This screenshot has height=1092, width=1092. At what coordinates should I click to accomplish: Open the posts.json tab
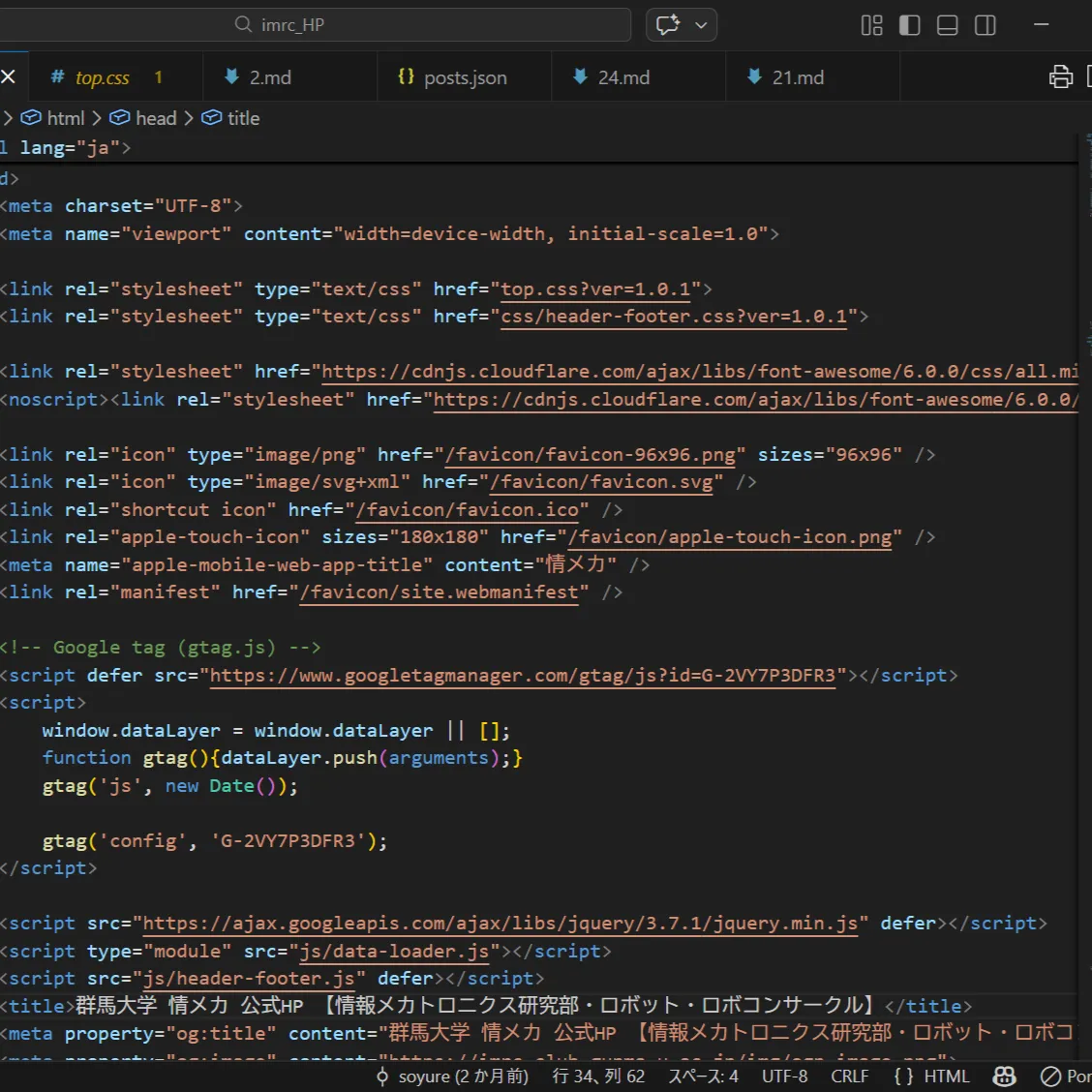point(465,77)
